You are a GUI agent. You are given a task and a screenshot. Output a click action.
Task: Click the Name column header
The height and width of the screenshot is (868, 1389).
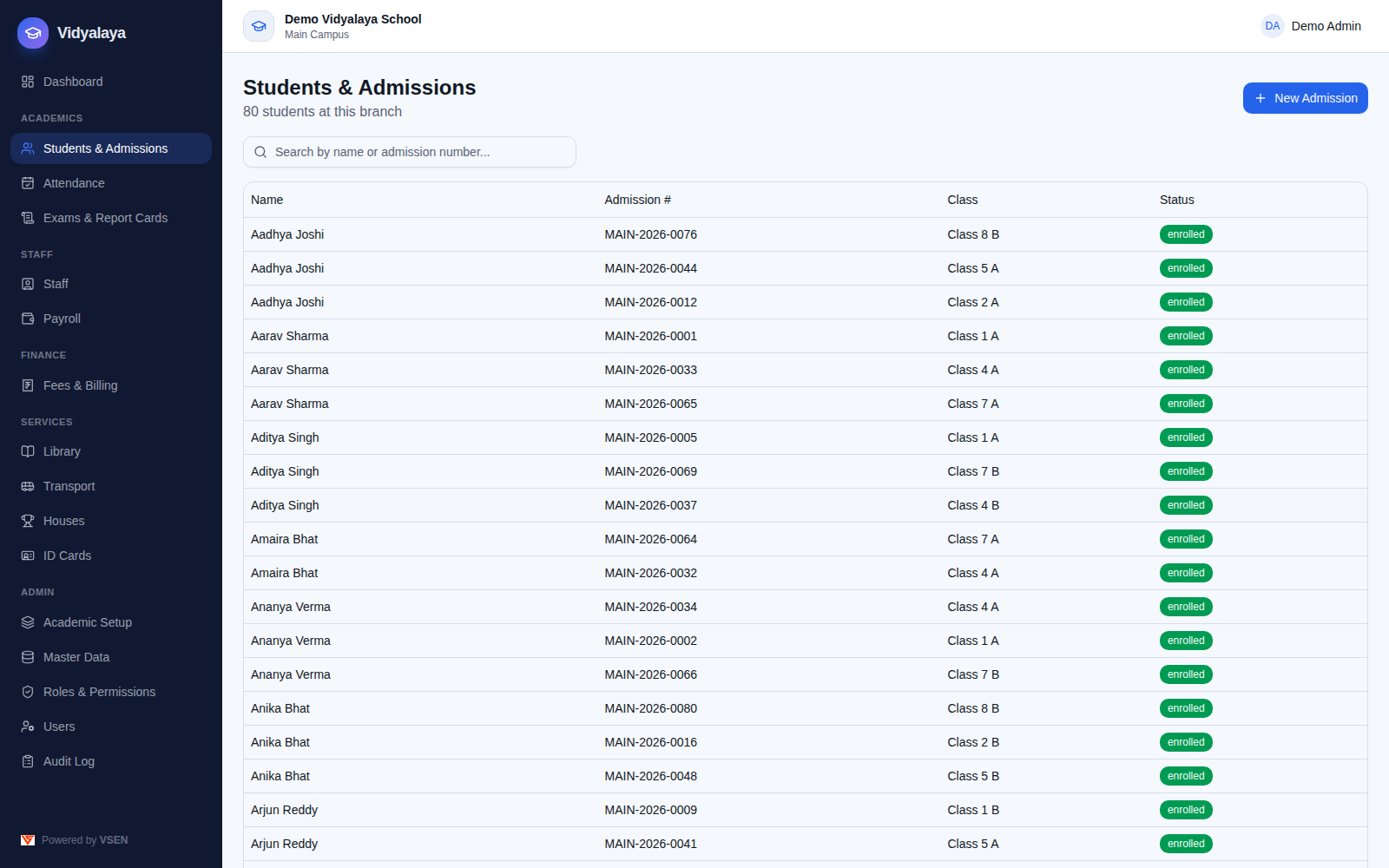[267, 200]
